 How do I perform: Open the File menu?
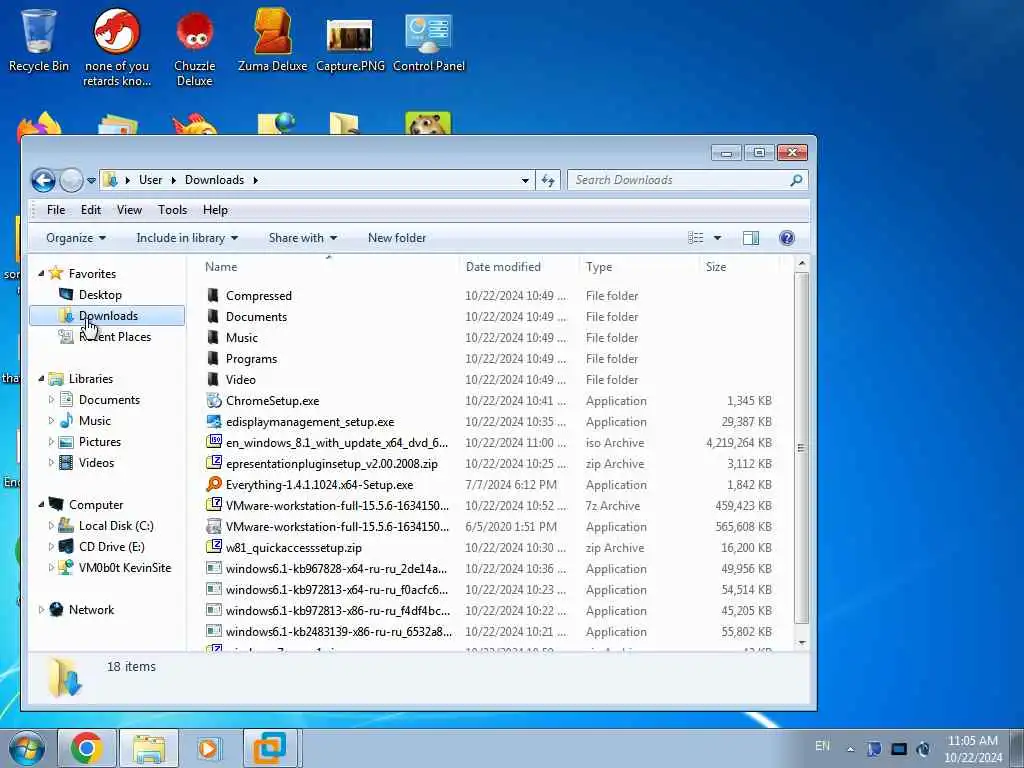(56, 210)
